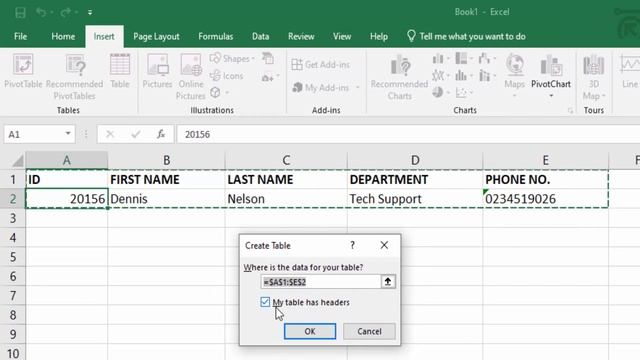This screenshot has height=360, width=640.
Task: Open Recommended Charts
Action: [x=399, y=77]
